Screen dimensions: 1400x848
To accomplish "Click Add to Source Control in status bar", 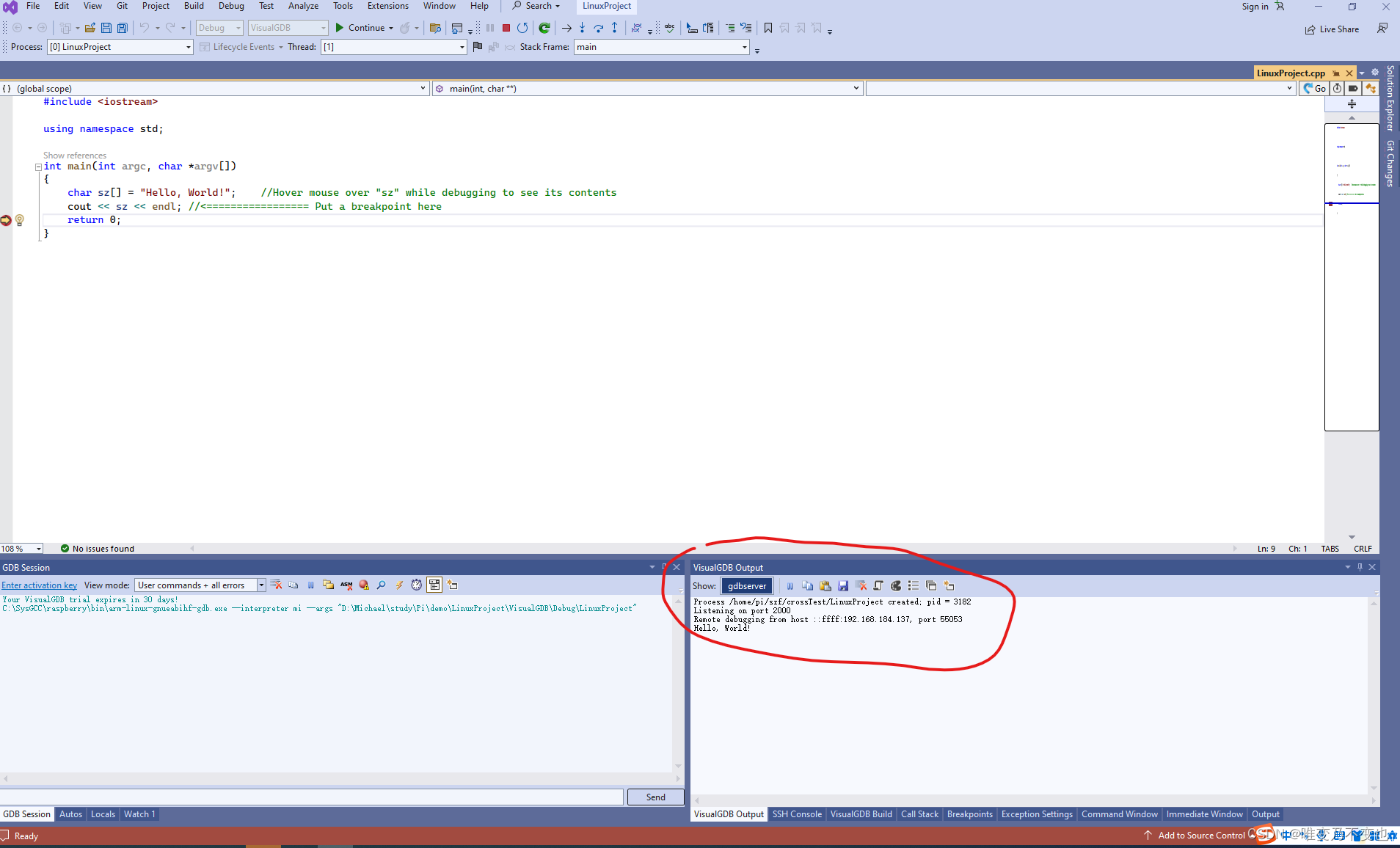I will coord(1195,836).
